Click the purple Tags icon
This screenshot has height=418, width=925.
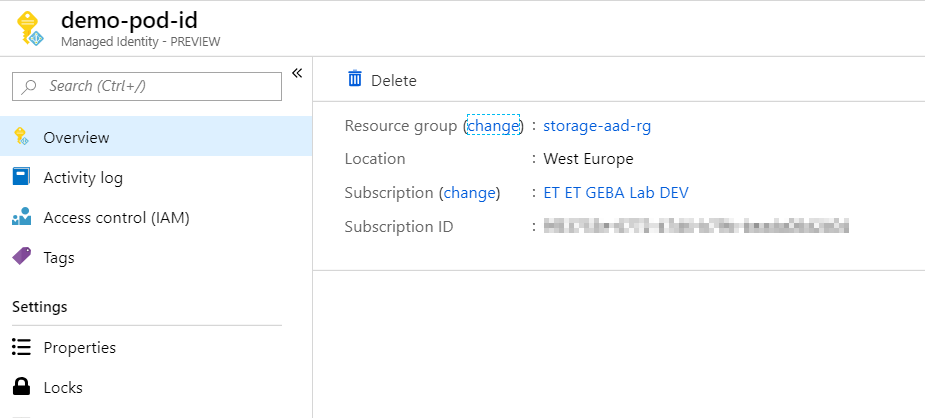coord(21,257)
